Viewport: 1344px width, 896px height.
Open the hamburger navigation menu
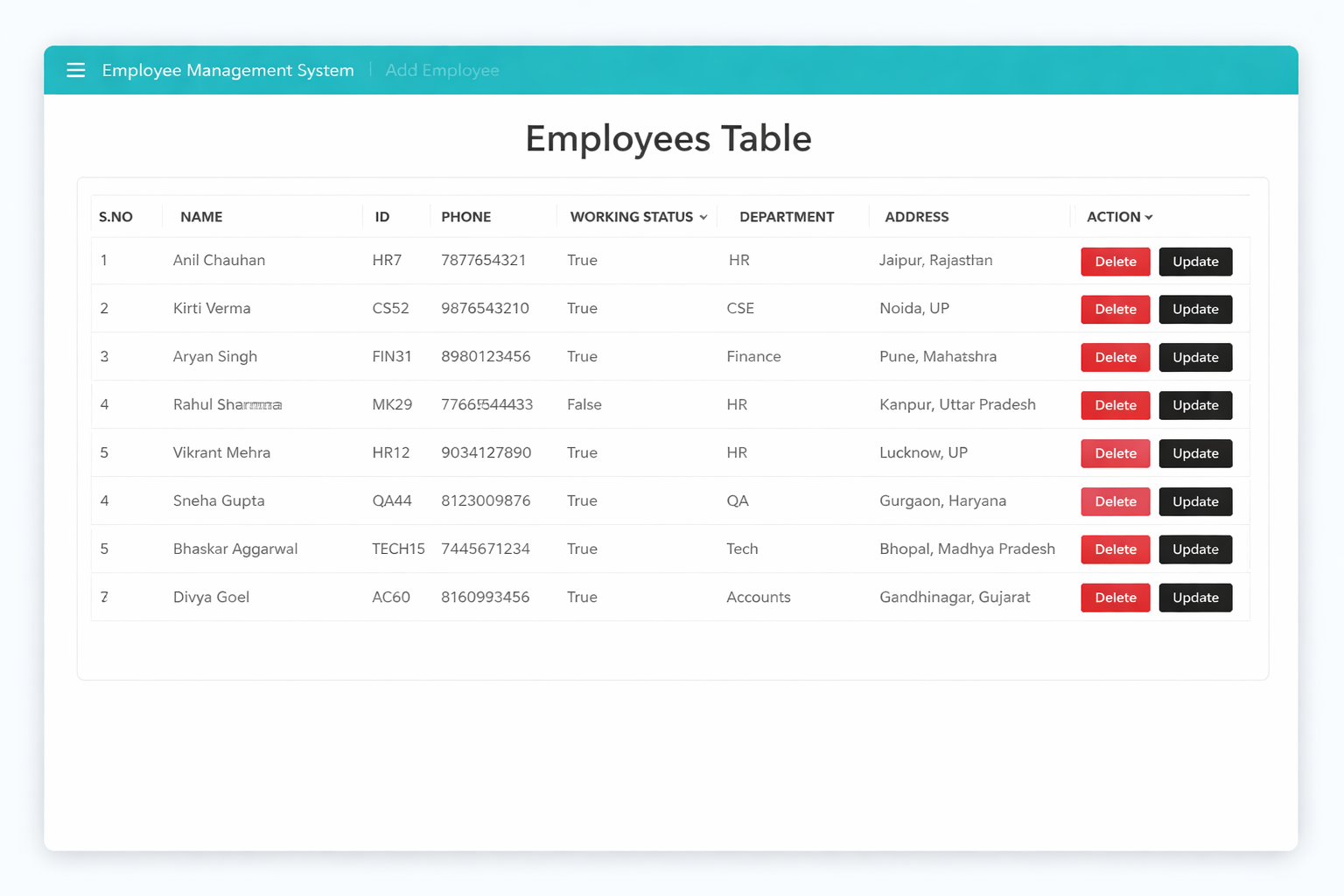[76, 70]
